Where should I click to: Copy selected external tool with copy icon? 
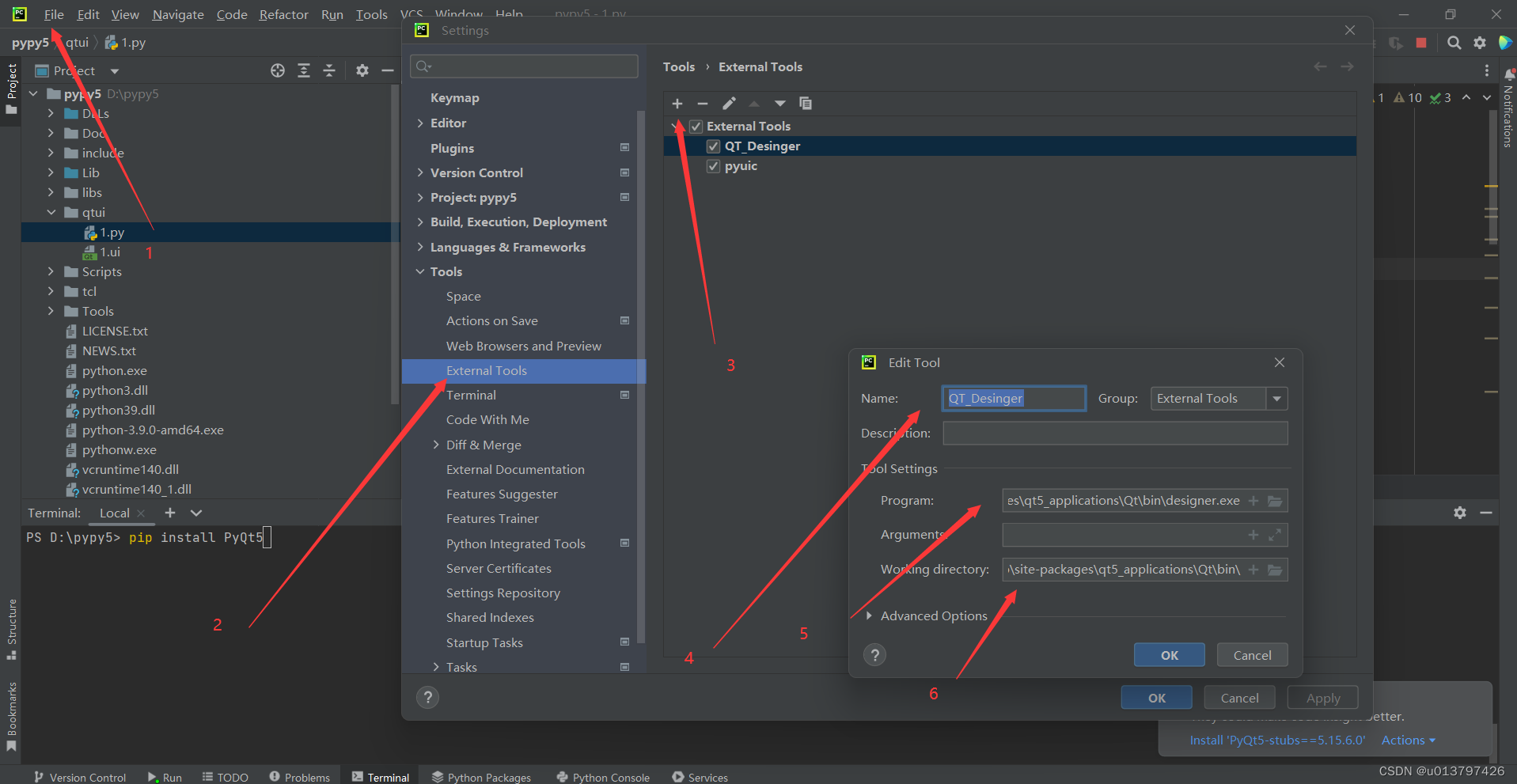tap(806, 104)
